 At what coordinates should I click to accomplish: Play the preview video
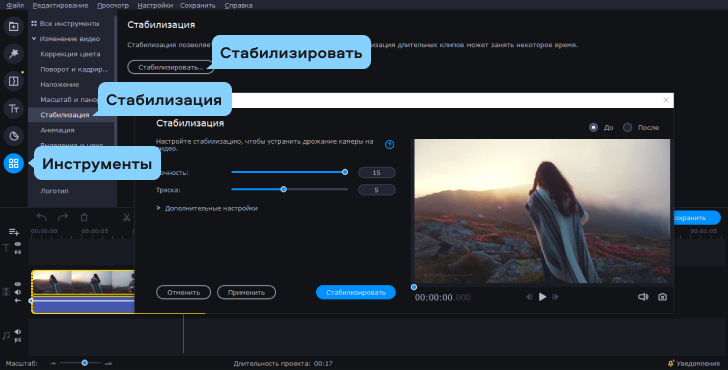tap(542, 297)
